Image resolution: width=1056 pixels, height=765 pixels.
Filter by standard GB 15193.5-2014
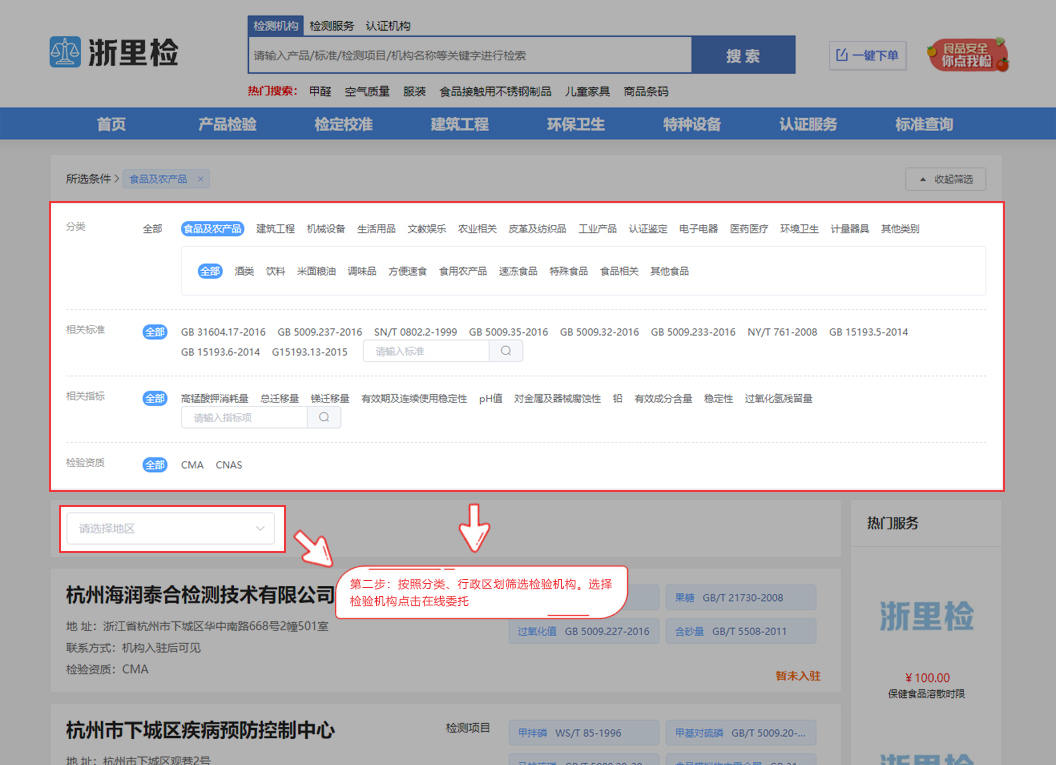pyautogui.click(x=868, y=332)
